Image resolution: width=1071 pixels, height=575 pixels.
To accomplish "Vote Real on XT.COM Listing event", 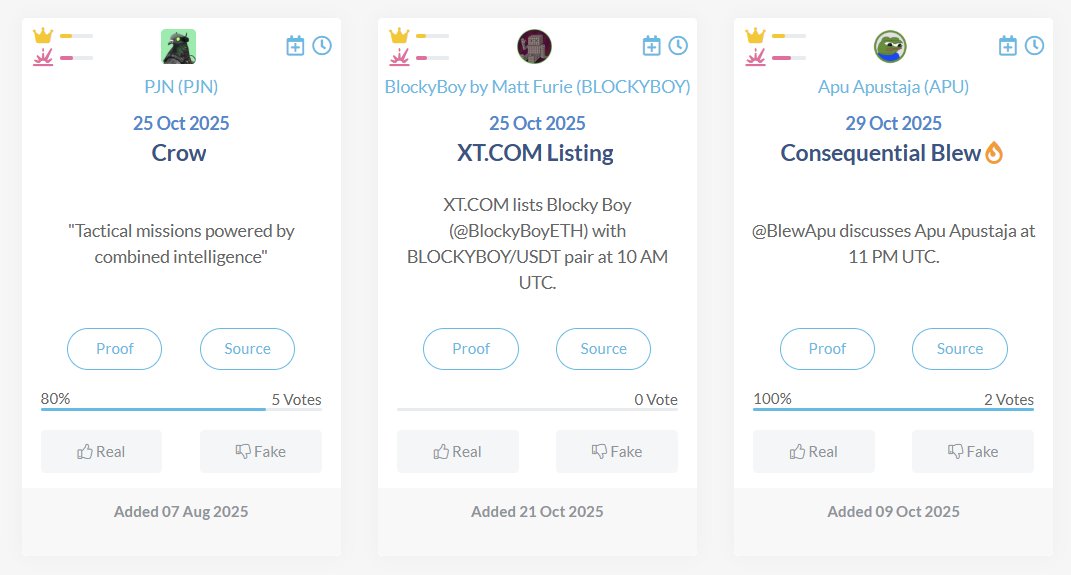I will click(457, 452).
